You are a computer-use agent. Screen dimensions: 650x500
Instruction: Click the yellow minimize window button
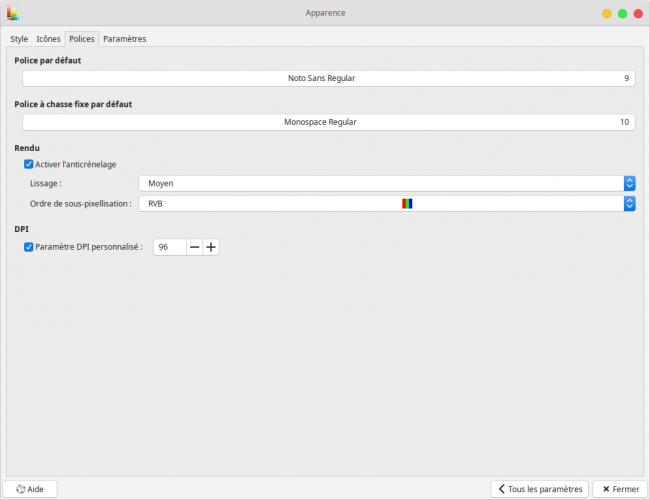pyautogui.click(x=606, y=13)
